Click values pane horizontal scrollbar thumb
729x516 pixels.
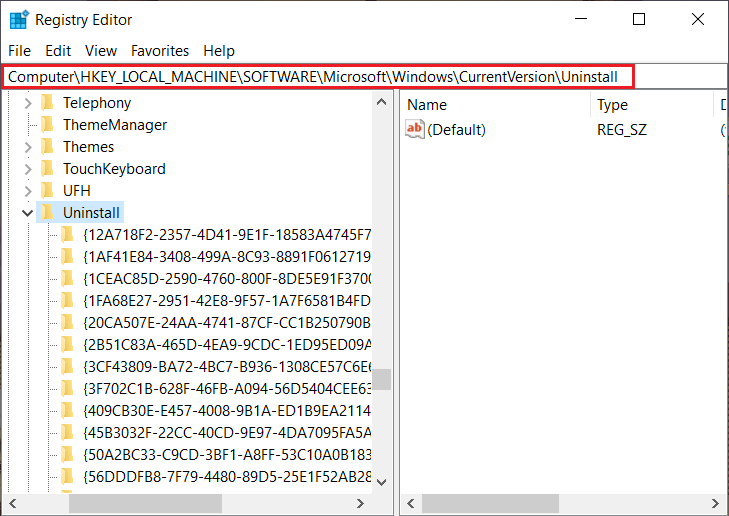click(x=490, y=503)
